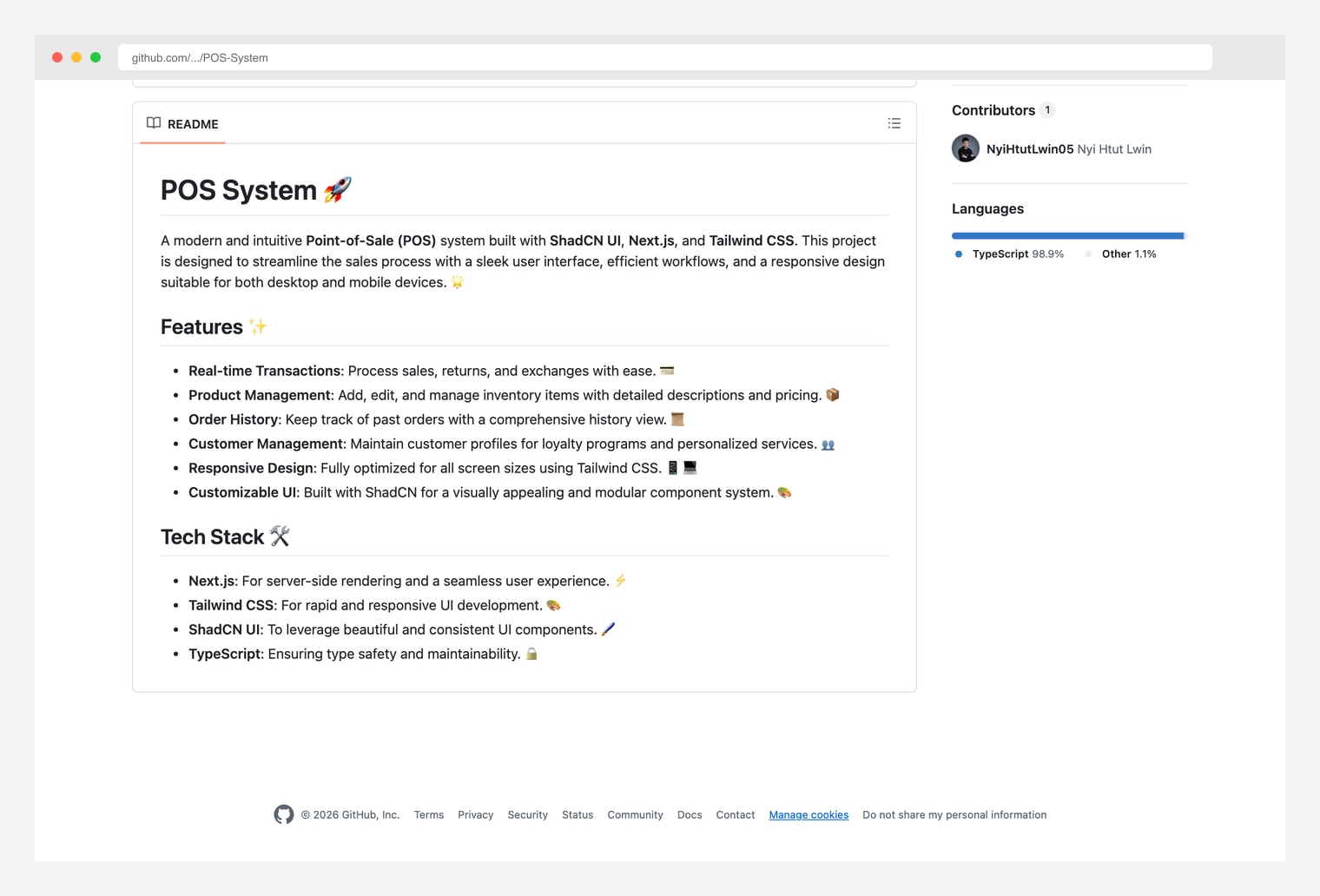Click the bold text Responsive Design
The height and width of the screenshot is (896, 1320).
point(251,468)
